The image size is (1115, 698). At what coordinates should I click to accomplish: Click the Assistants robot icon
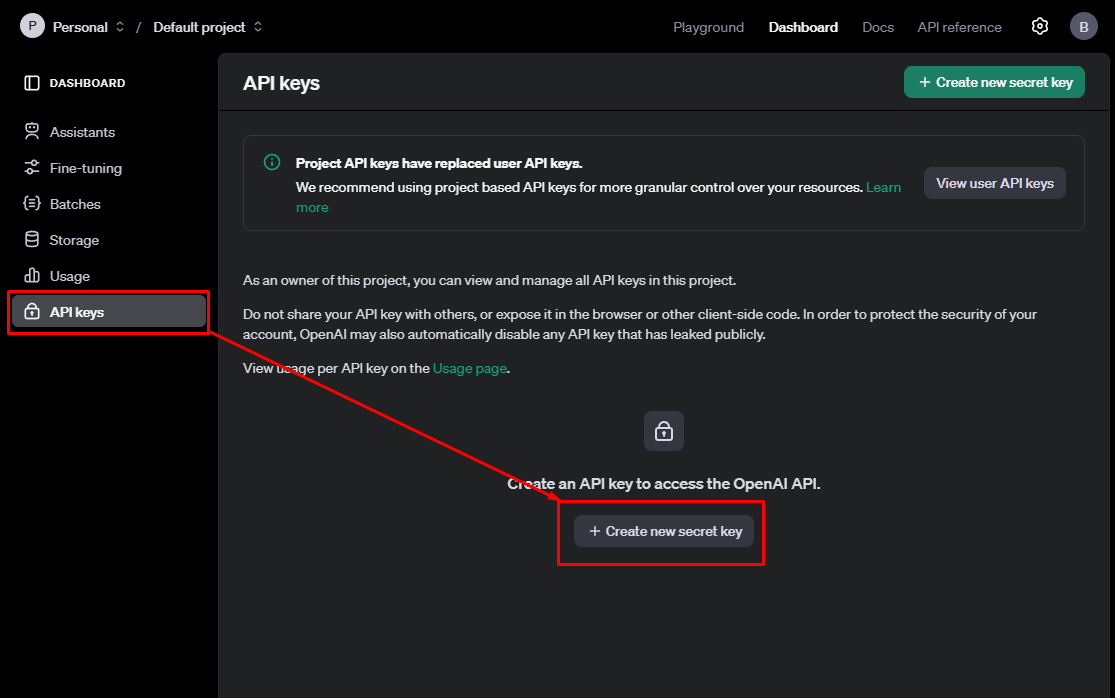(x=32, y=131)
